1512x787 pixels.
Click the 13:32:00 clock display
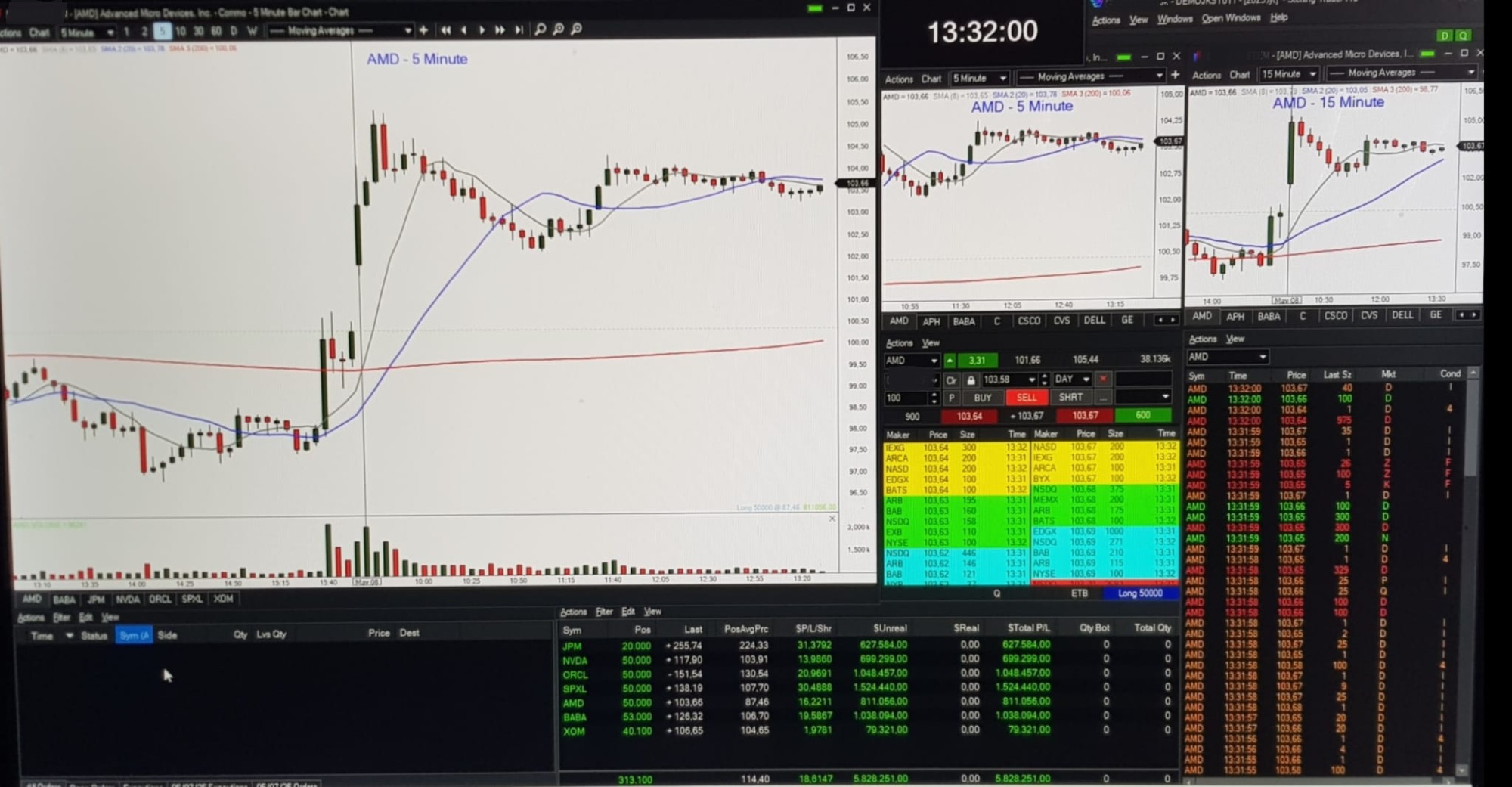[x=983, y=32]
